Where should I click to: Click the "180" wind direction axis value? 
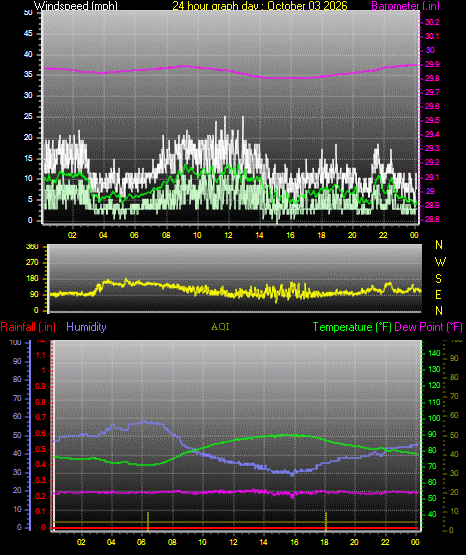(32, 279)
